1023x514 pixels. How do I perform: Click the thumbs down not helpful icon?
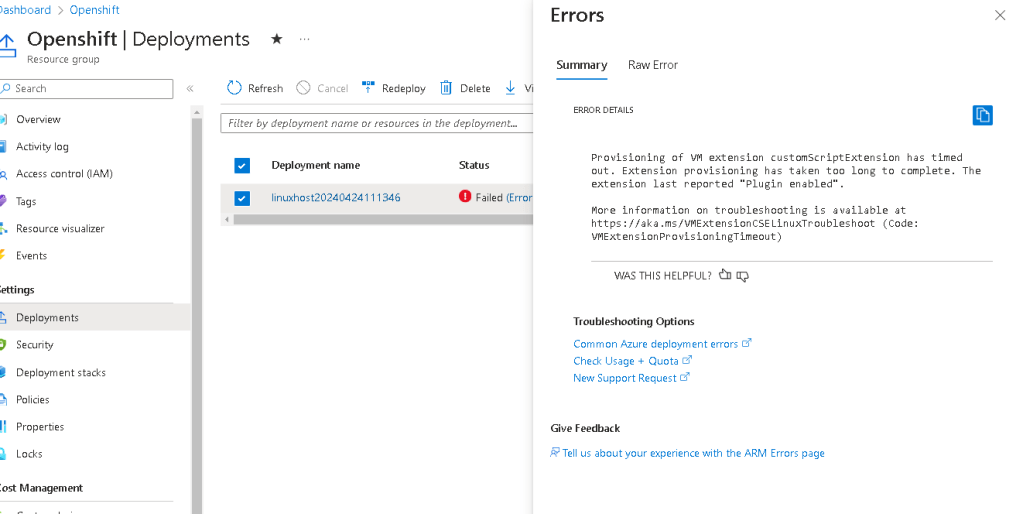(x=742, y=276)
